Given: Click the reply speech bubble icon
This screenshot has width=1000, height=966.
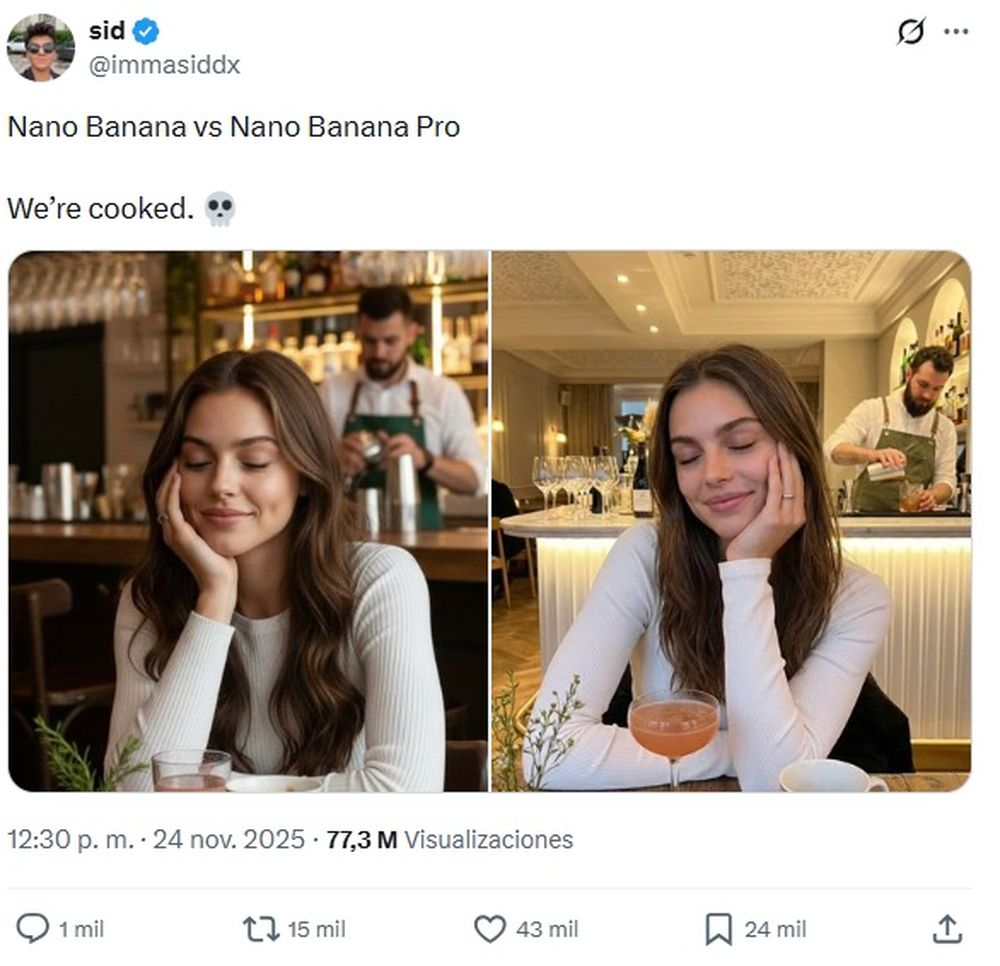Looking at the screenshot, I should click(33, 929).
